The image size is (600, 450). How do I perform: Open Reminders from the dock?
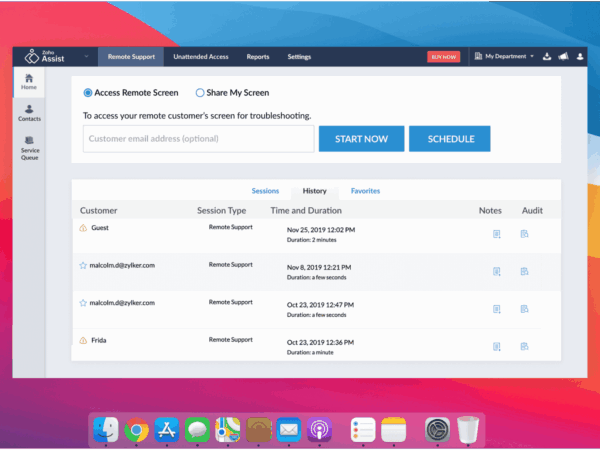[363, 430]
